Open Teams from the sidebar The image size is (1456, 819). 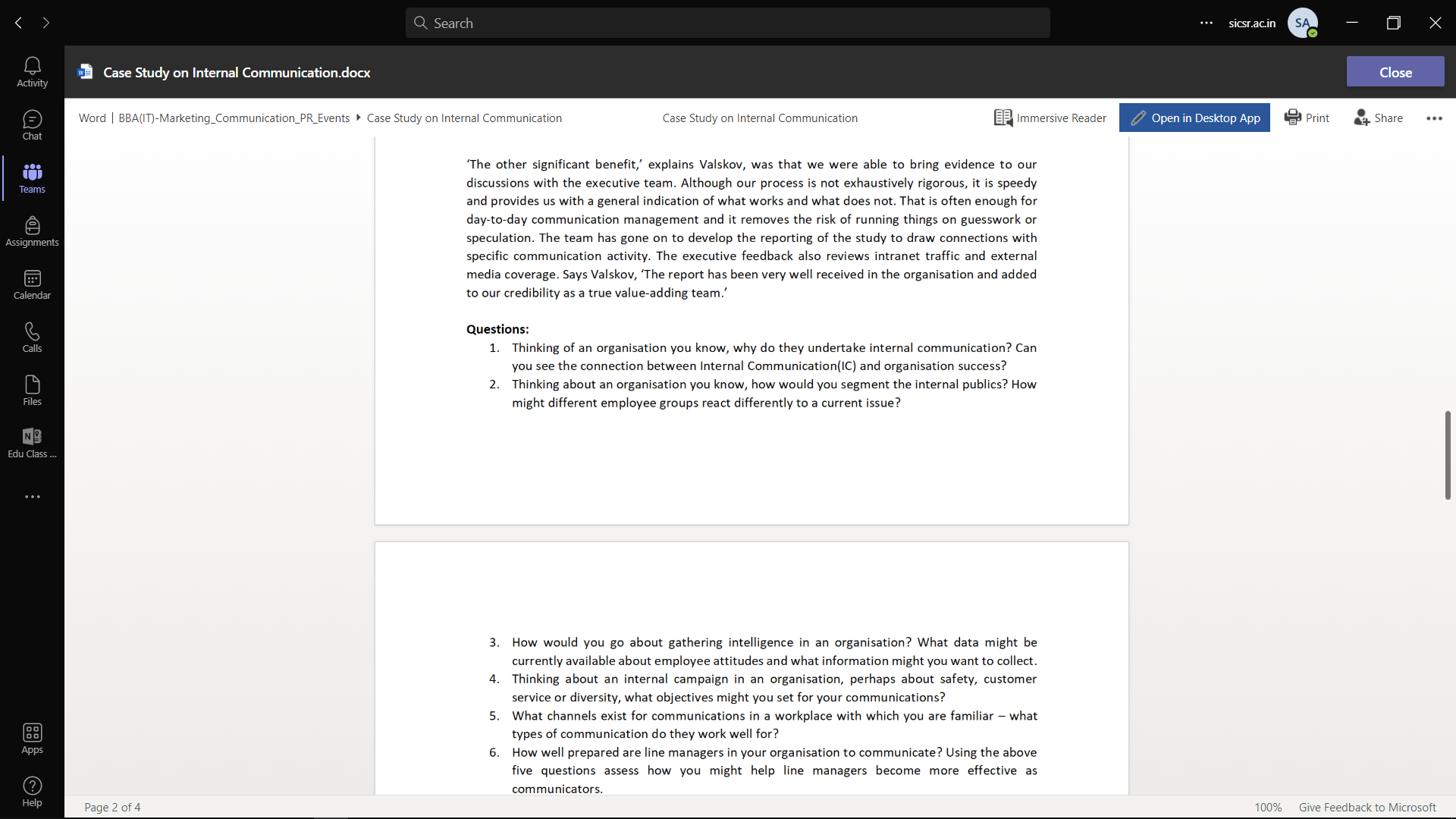[x=32, y=177]
